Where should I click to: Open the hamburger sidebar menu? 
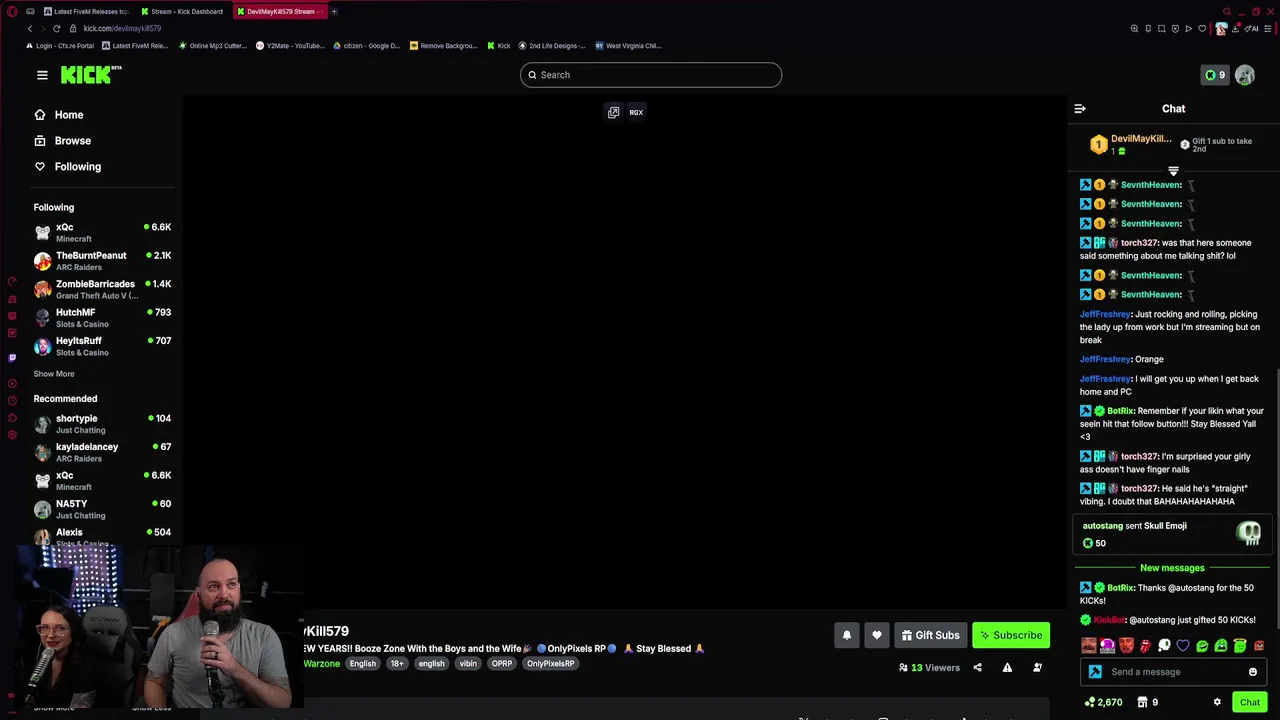(42, 75)
